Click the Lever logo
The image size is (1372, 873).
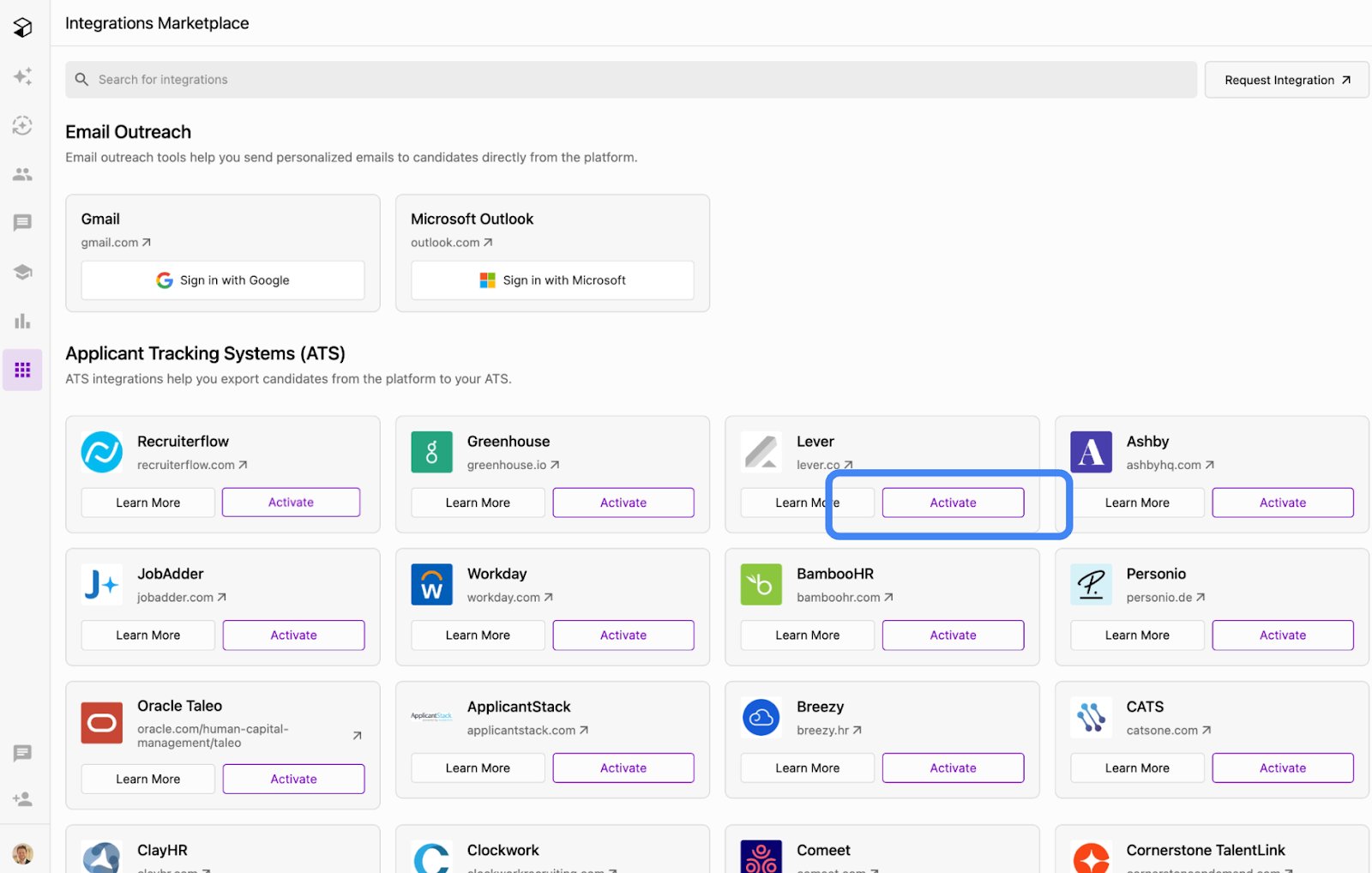point(761,452)
